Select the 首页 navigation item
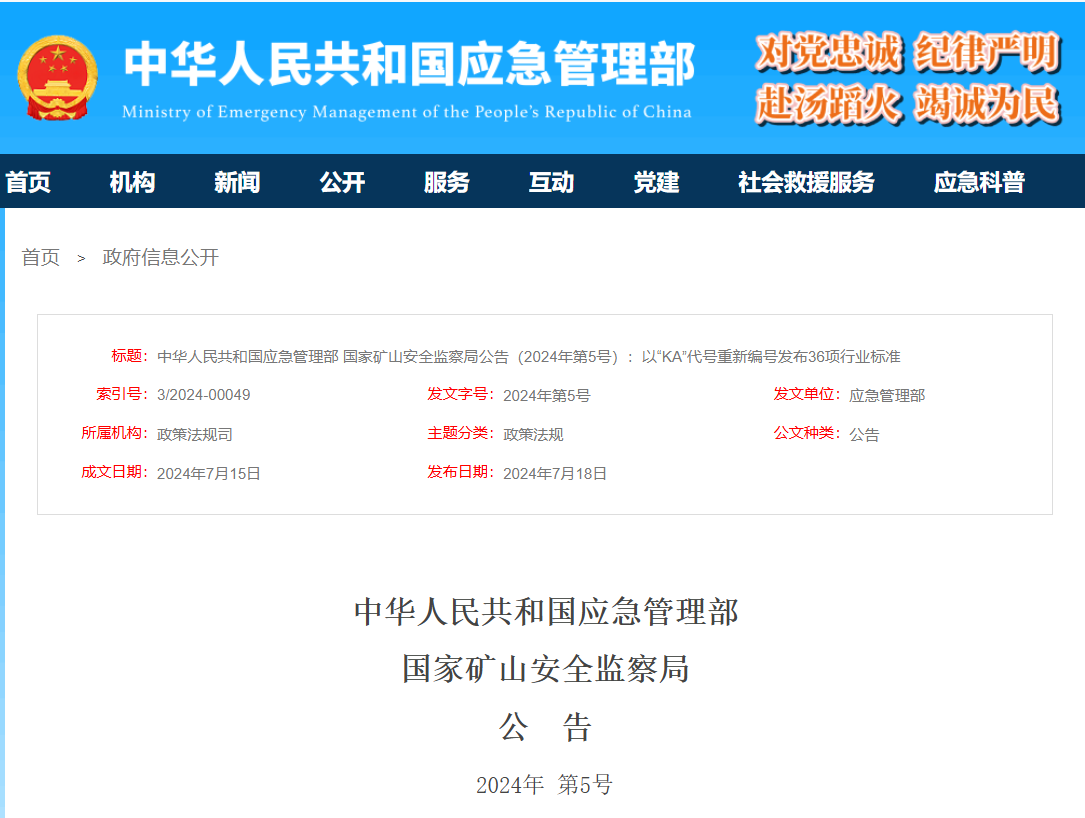This screenshot has width=1085, height=818. pos(28,183)
